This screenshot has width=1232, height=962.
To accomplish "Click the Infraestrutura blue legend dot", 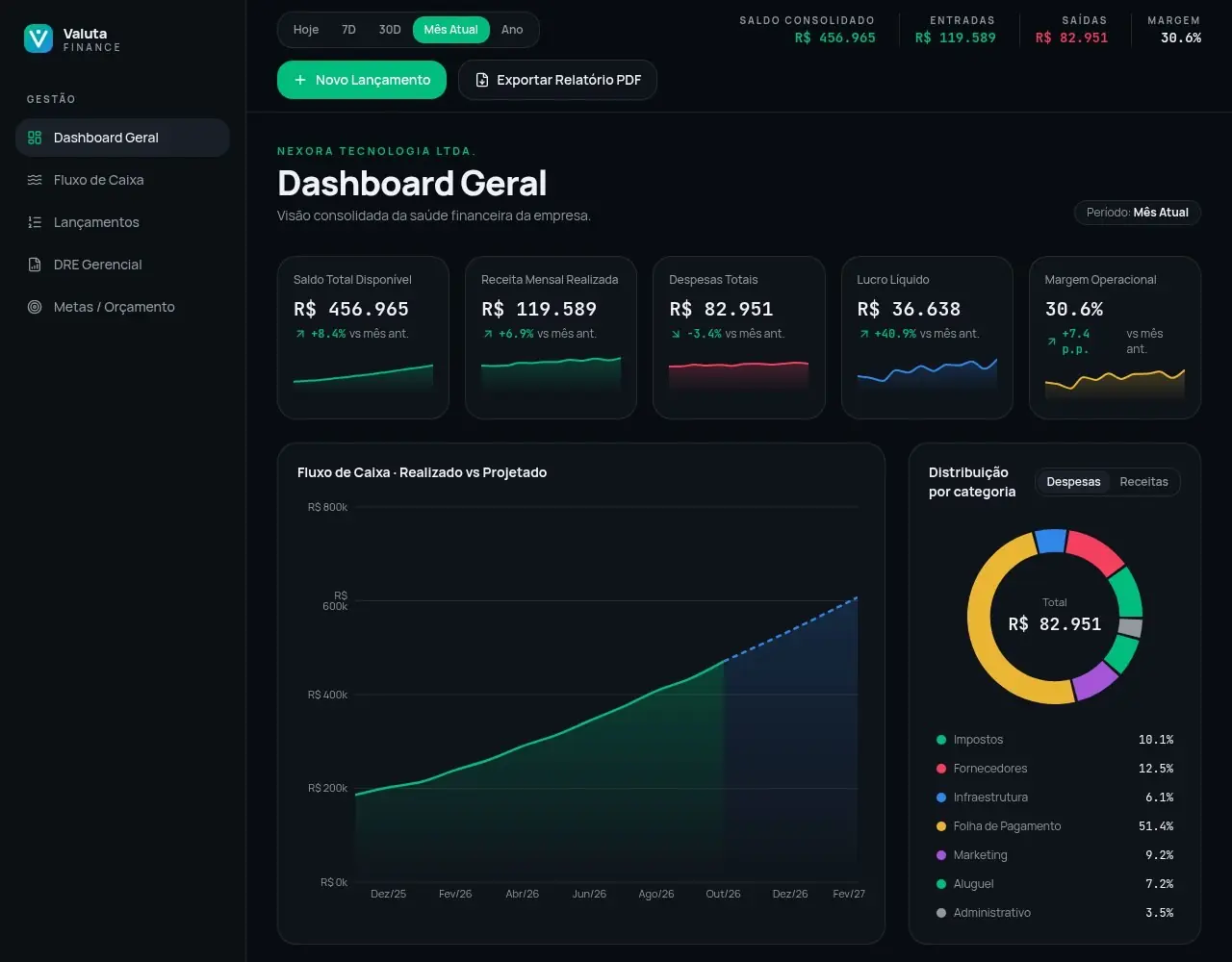I will click(941, 797).
